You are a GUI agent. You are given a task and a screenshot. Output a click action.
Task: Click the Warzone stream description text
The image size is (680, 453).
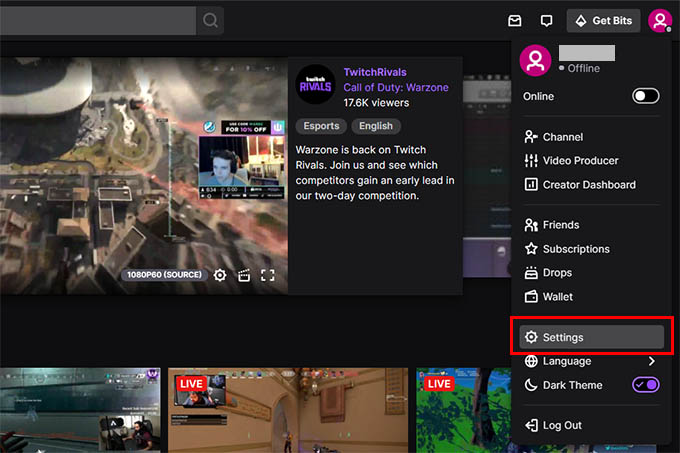(375, 173)
